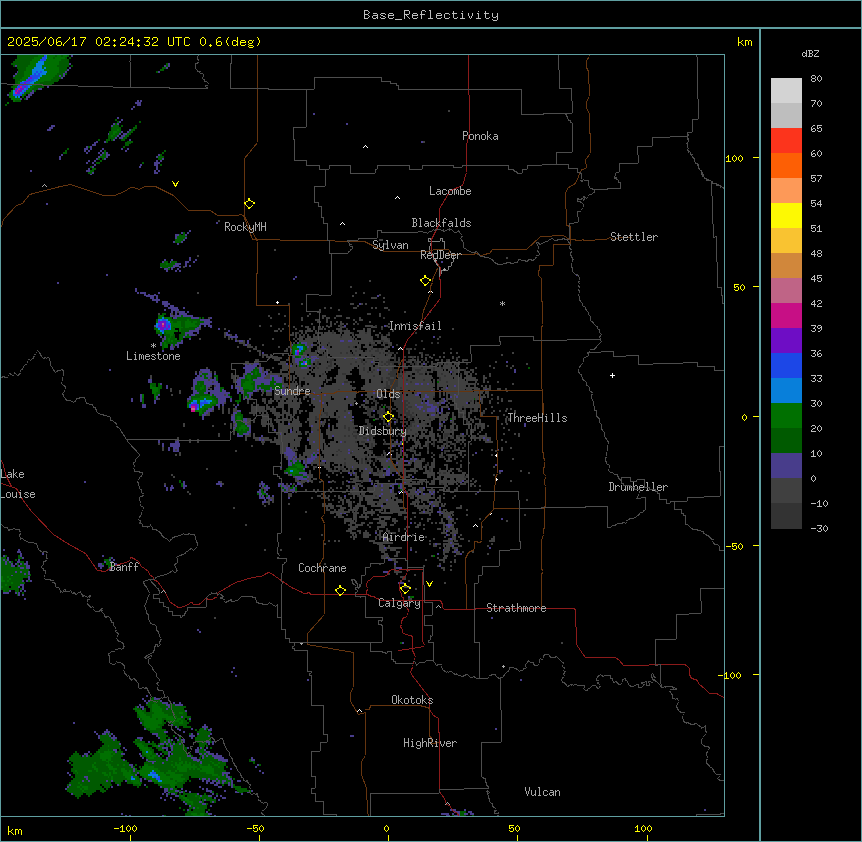Select the HighRiver label
862x842 pixels.
430,743
